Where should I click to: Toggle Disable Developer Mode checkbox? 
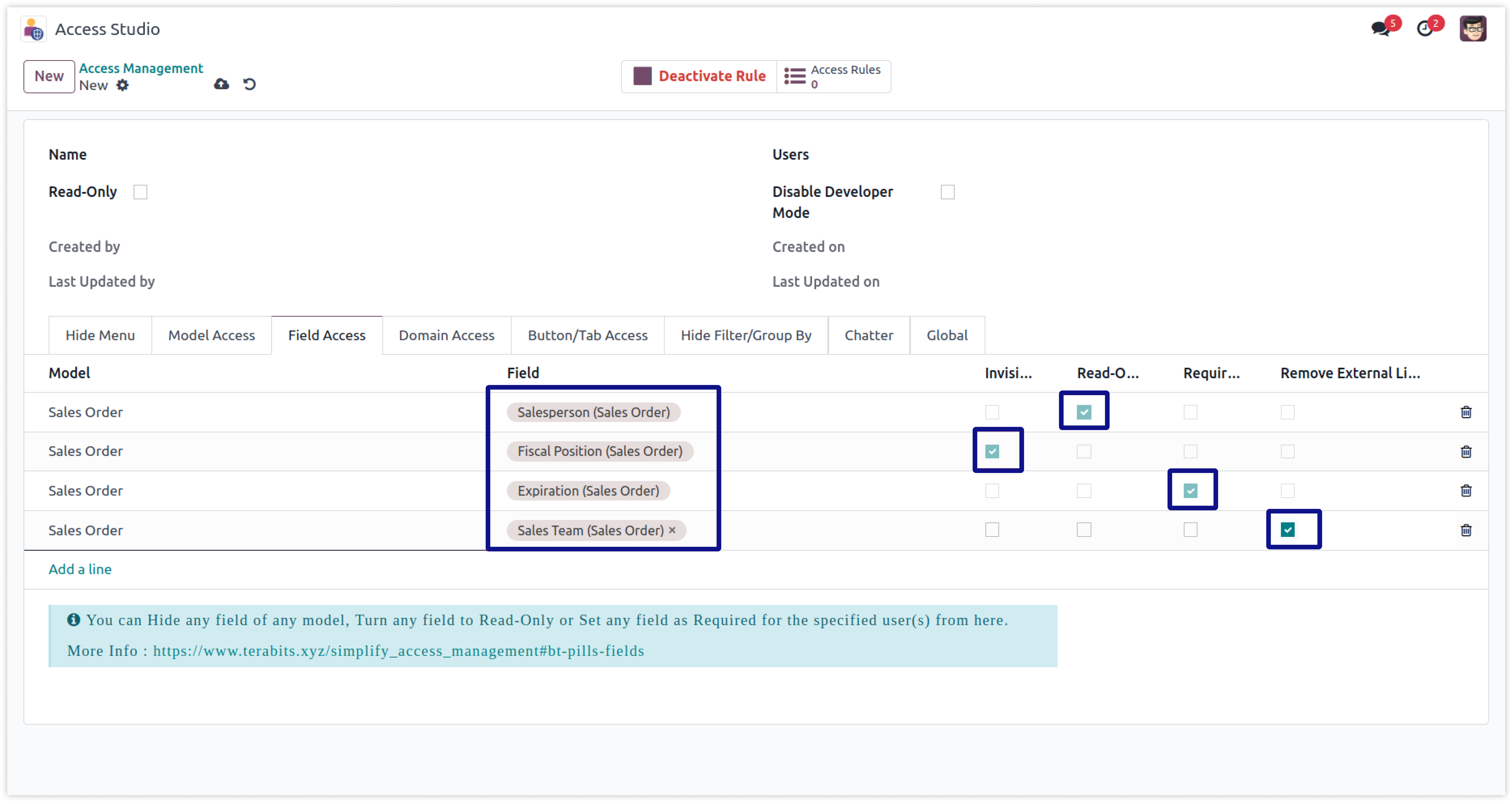pos(947,192)
